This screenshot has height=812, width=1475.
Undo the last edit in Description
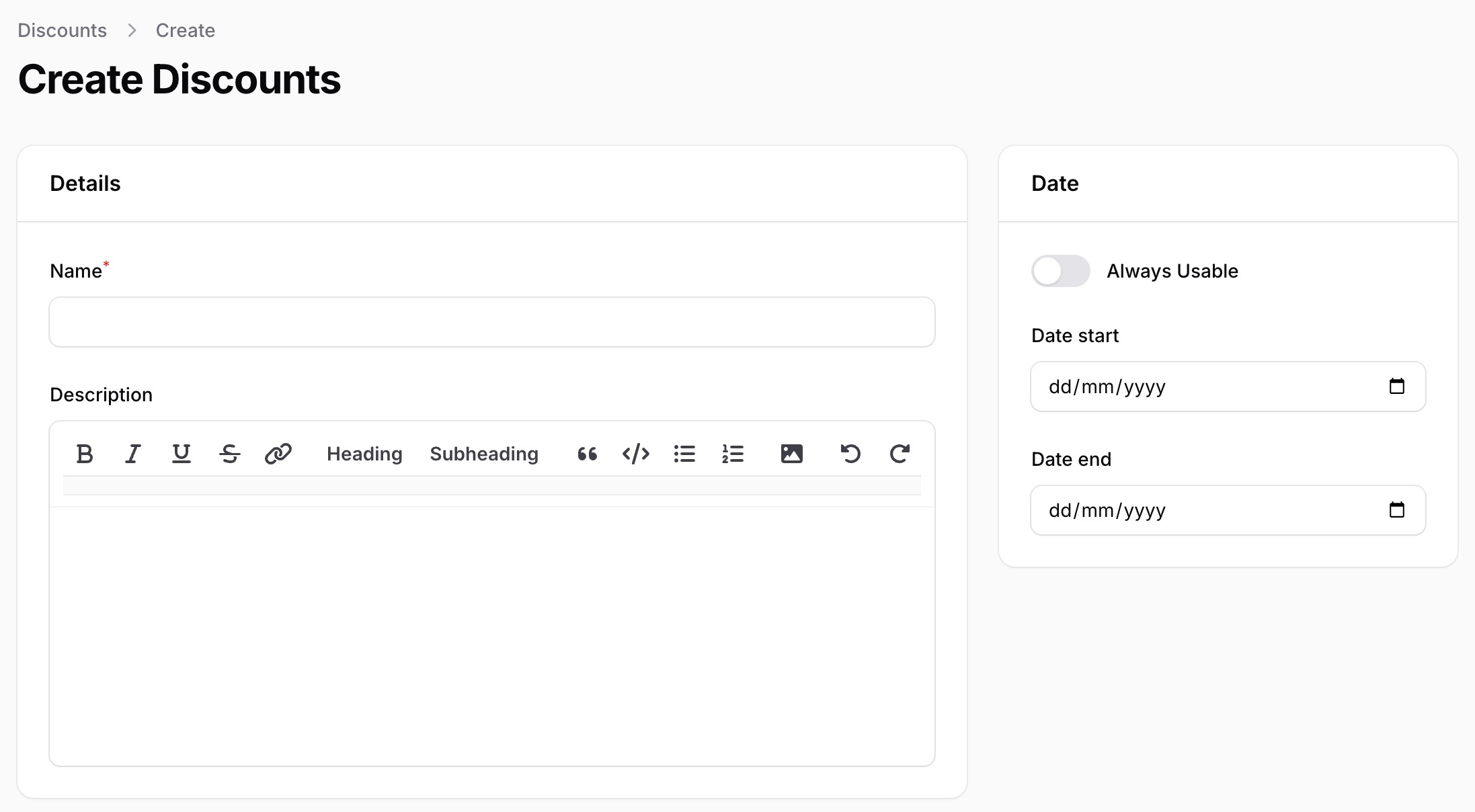click(x=851, y=454)
